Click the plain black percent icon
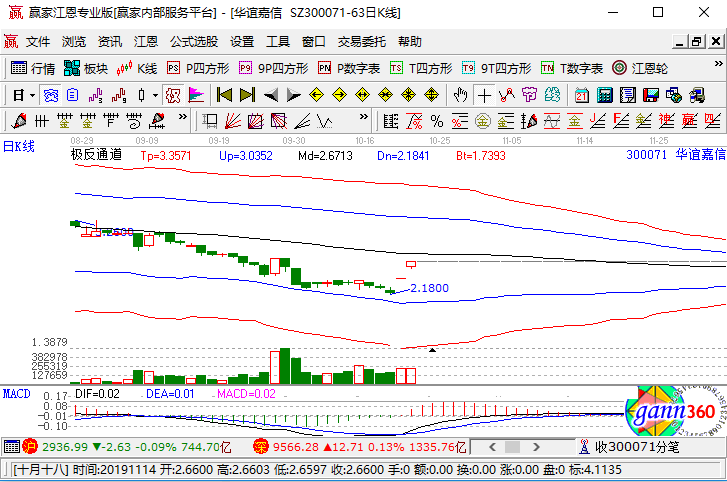Screen dimensions: 727x482 (x=437, y=121)
